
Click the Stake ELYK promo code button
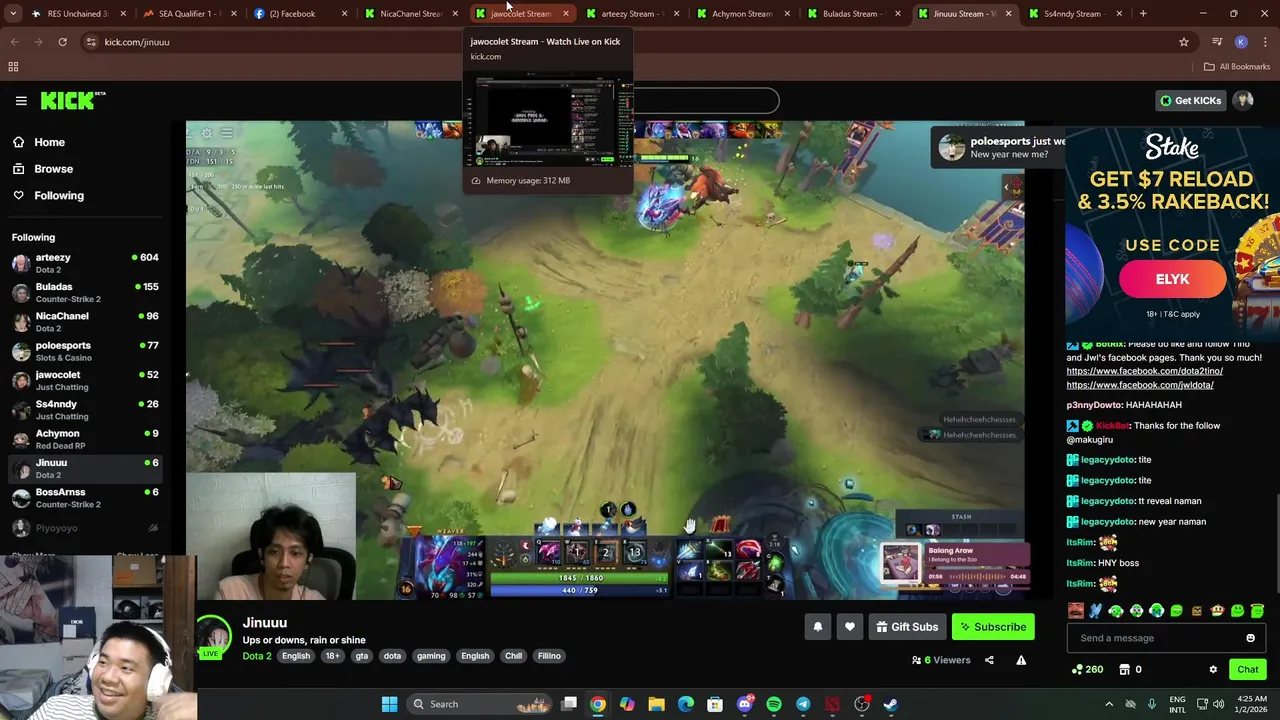click(x=1172, y=279)
